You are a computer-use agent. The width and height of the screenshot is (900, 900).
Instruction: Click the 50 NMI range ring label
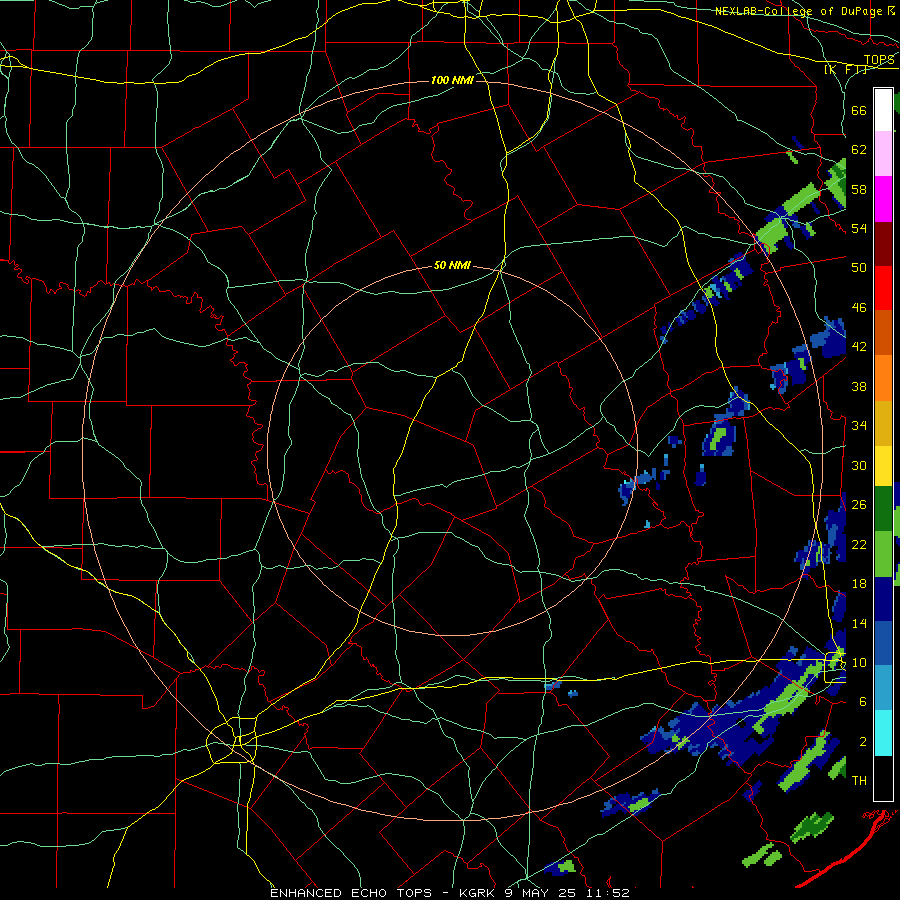(x=452, y=265)
